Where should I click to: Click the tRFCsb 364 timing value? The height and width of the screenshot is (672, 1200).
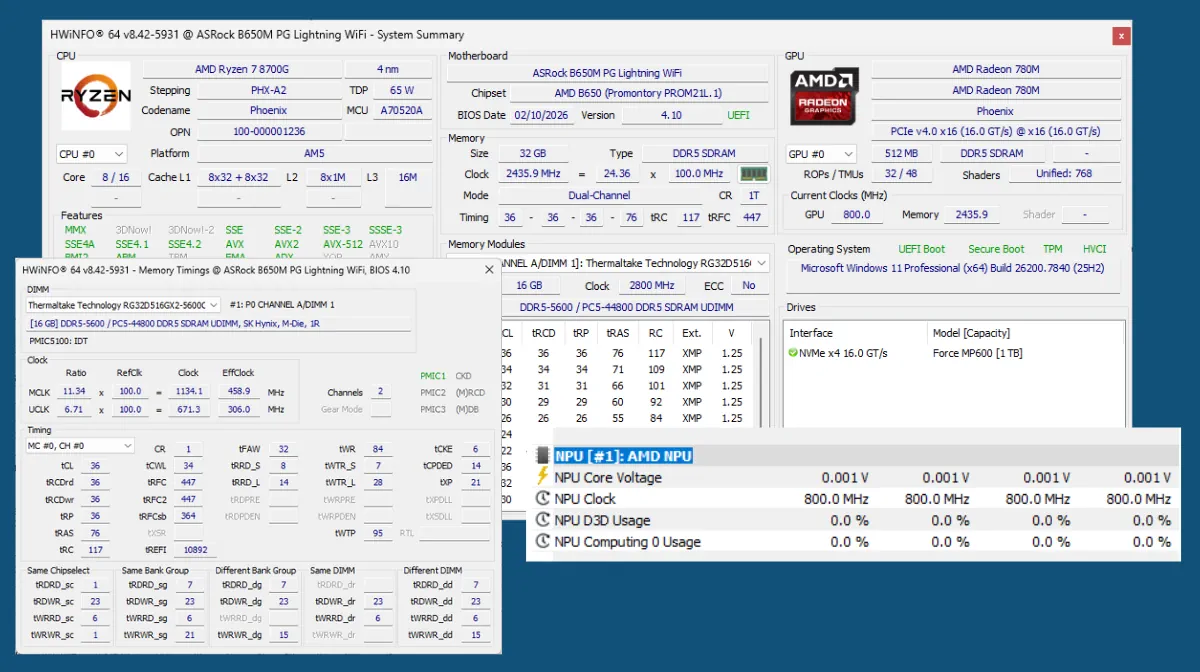point(189,516)
